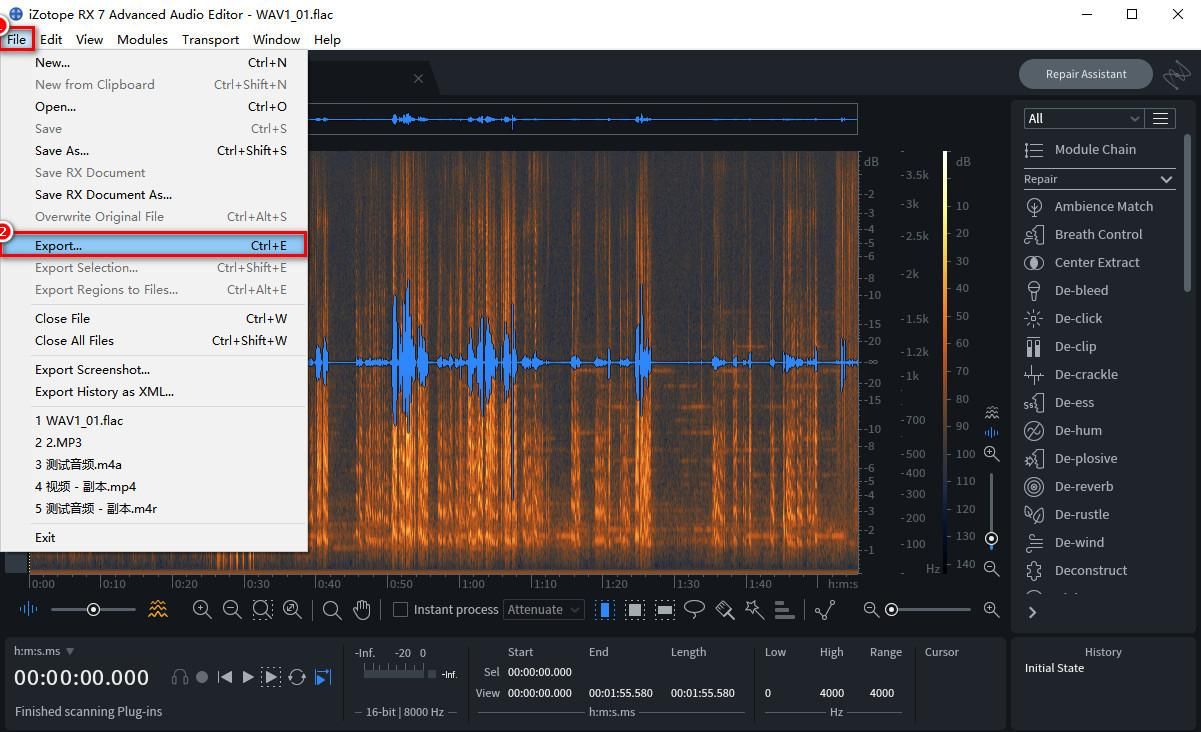Adjust the playback volume slider
This screenshot has height=732, width=1201.
[x=94, y=609]
